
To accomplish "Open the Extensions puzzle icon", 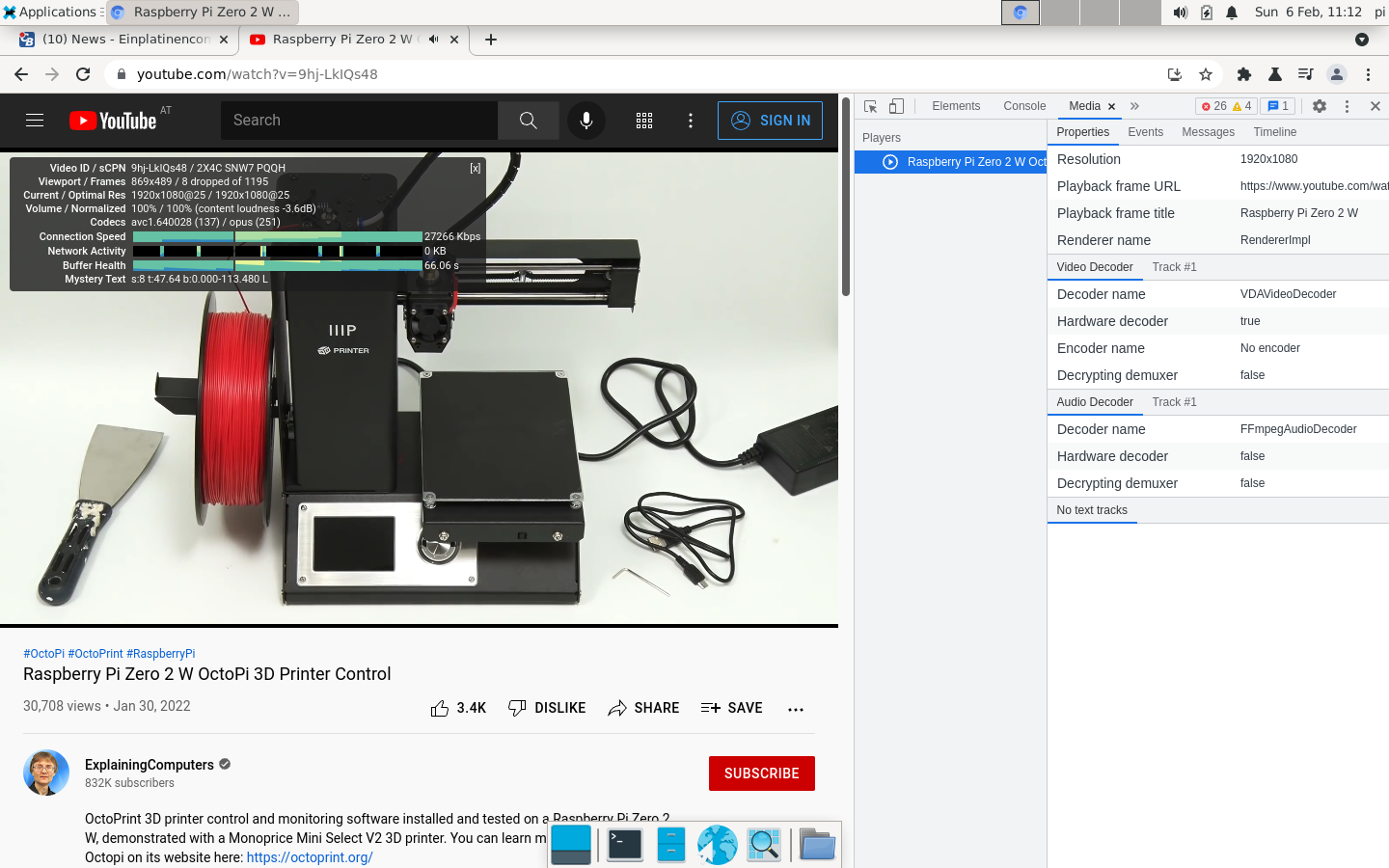I will 1244,74.
